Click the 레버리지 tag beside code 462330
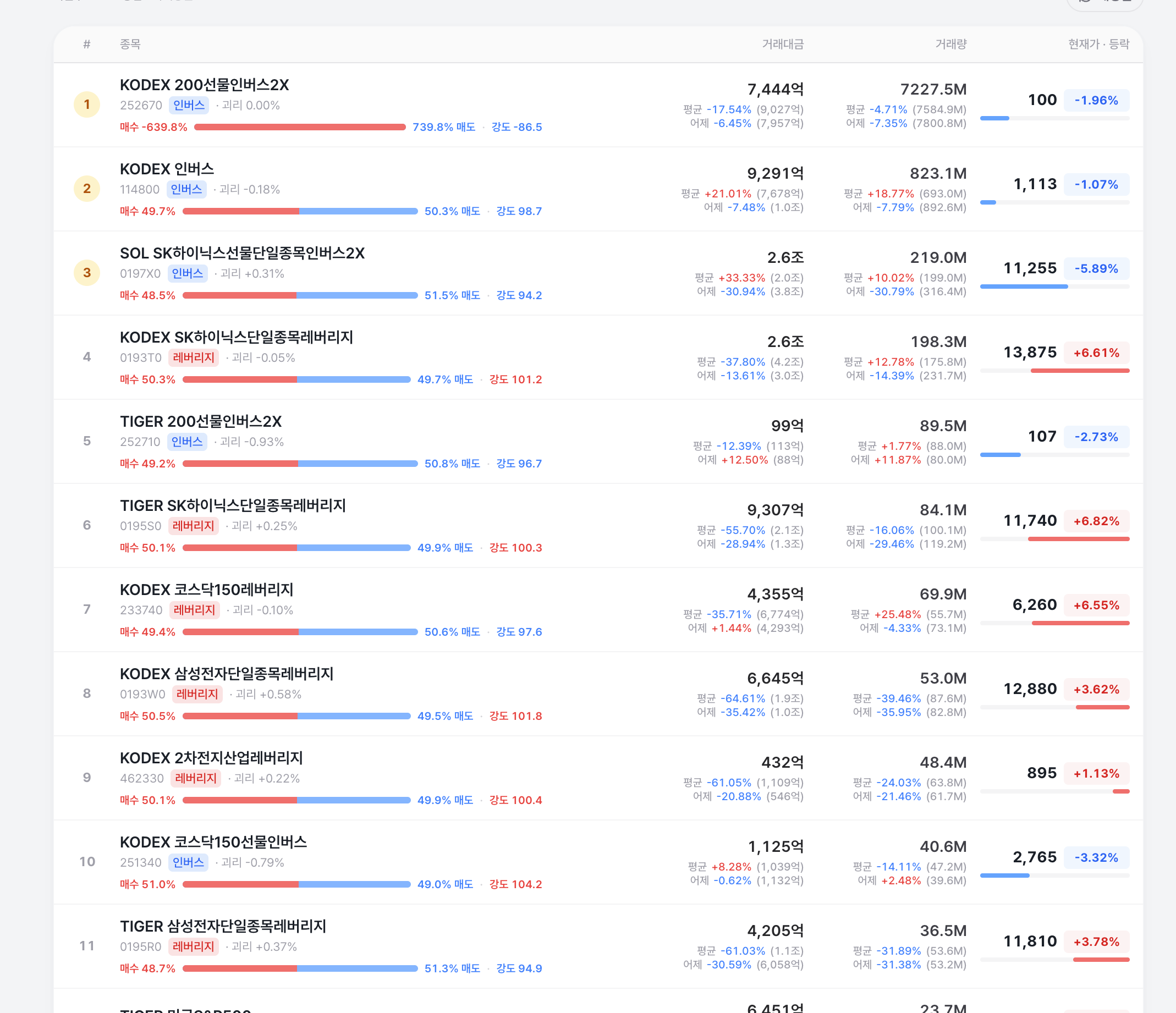Screen dimensions: 1176x1013 (196, 778)
